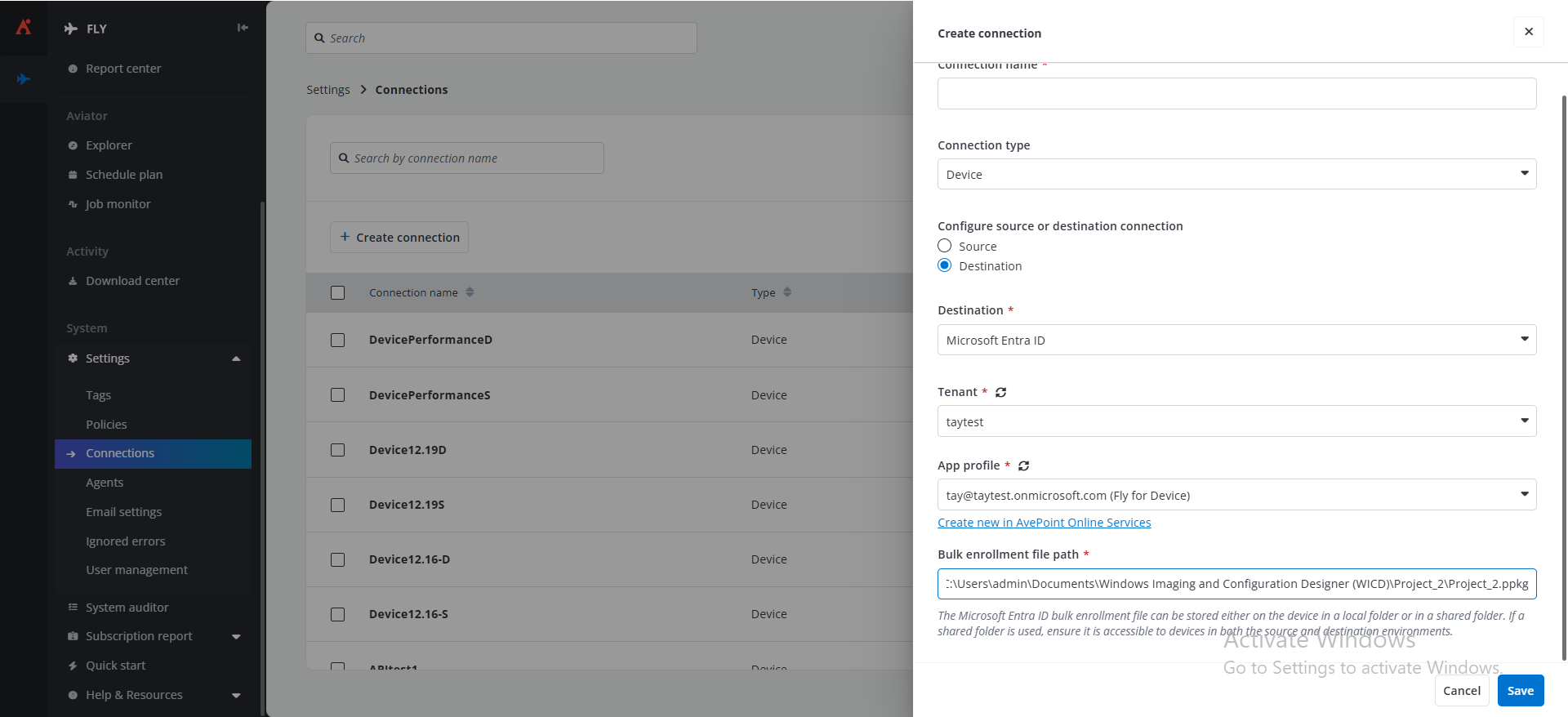Click the Settings breadcrumb link
This screenshot has height=717, width=1568.
(x=327, y=90)
